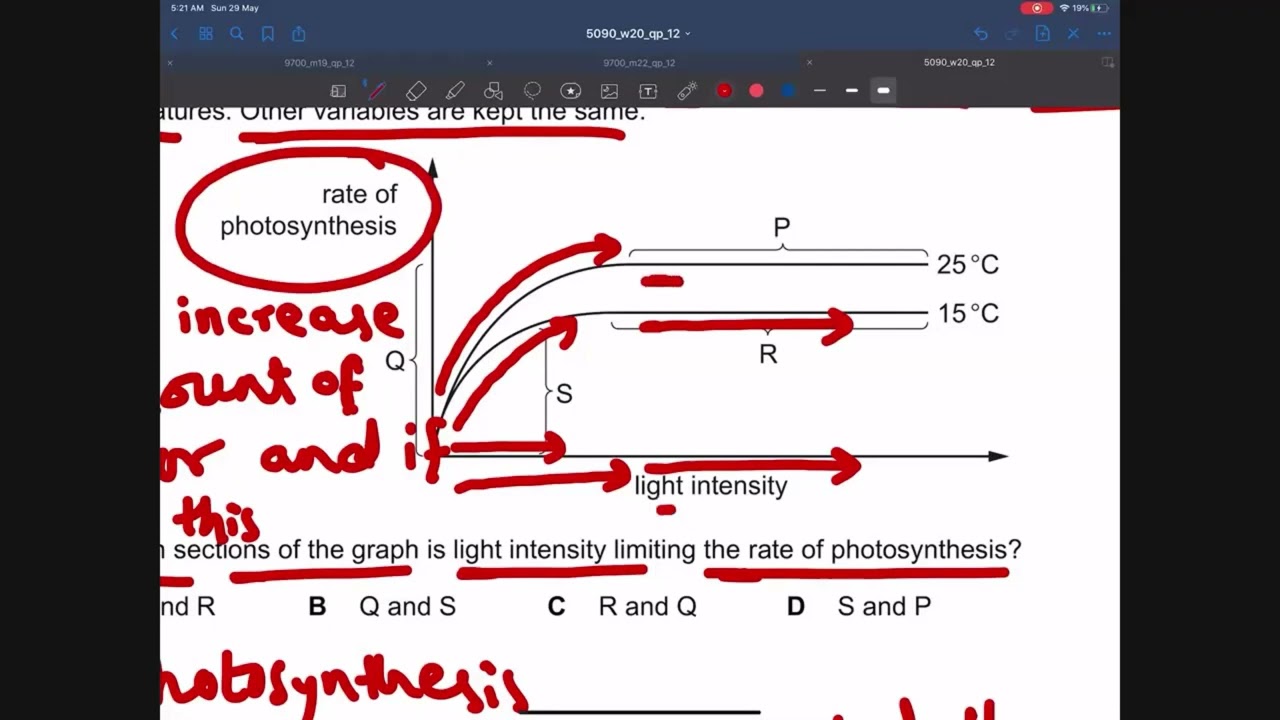Click the P section label
This screenshot has width=1280, height=720.
click(782, 228)
